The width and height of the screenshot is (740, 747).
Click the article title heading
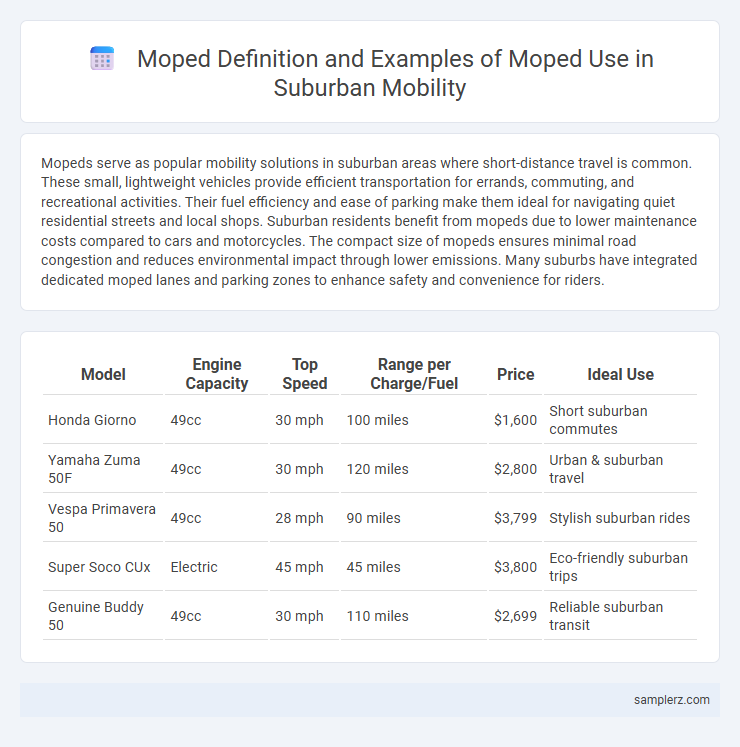[395, 73]
